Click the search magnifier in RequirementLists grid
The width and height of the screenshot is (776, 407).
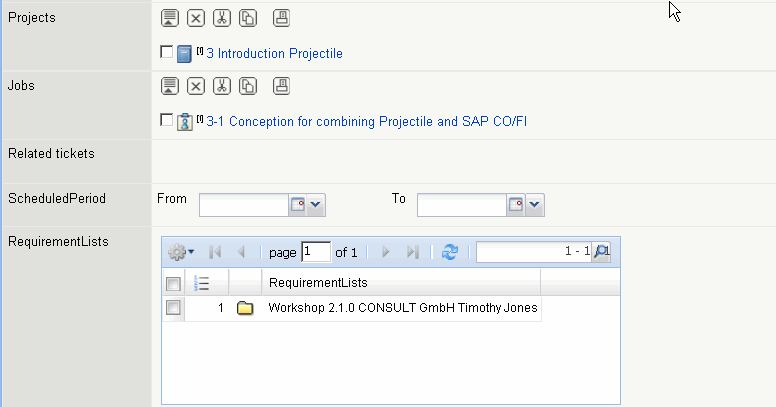(x=601, y=253)
